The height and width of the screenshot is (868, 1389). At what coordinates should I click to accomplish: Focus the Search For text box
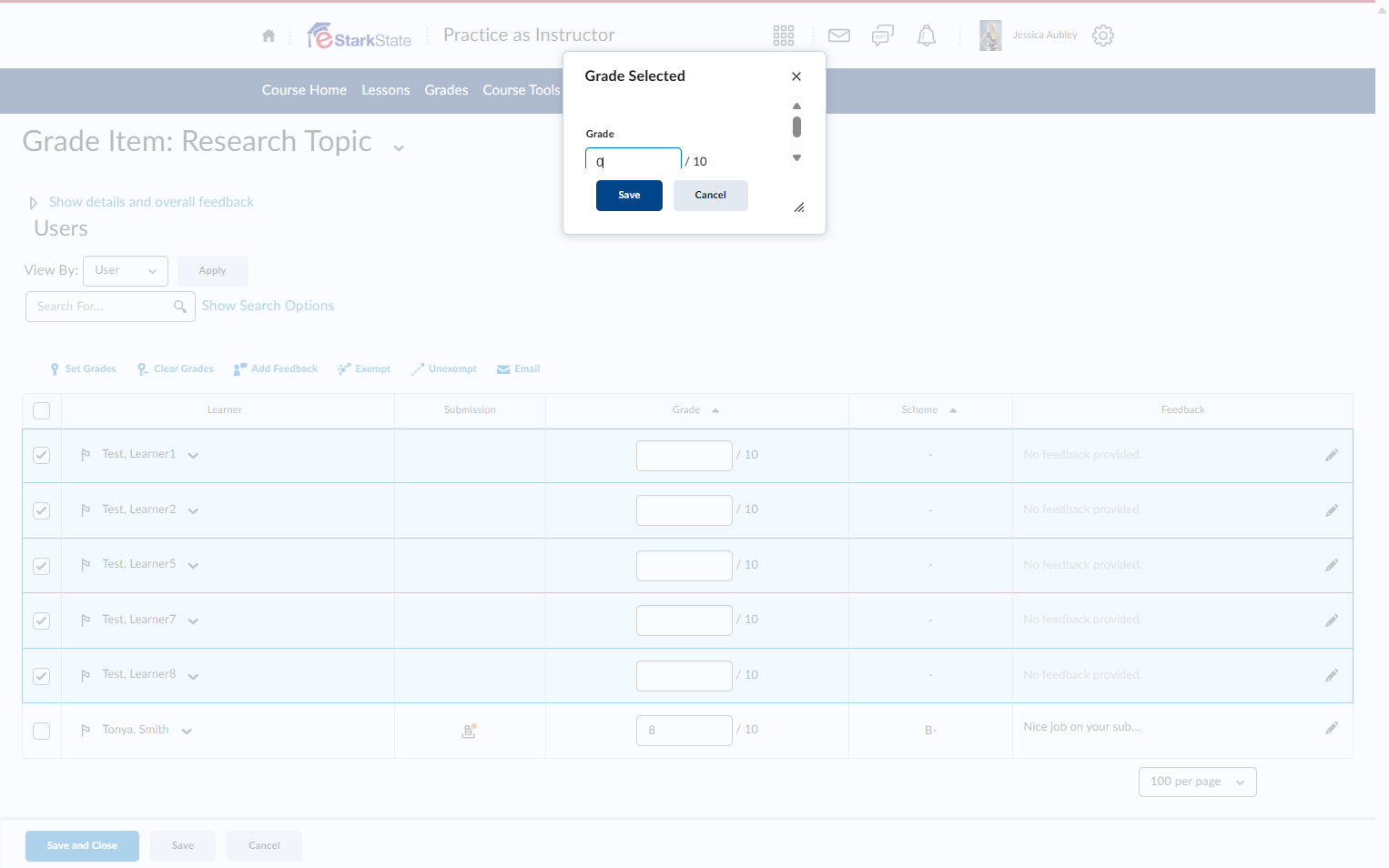tap(110, 307)
